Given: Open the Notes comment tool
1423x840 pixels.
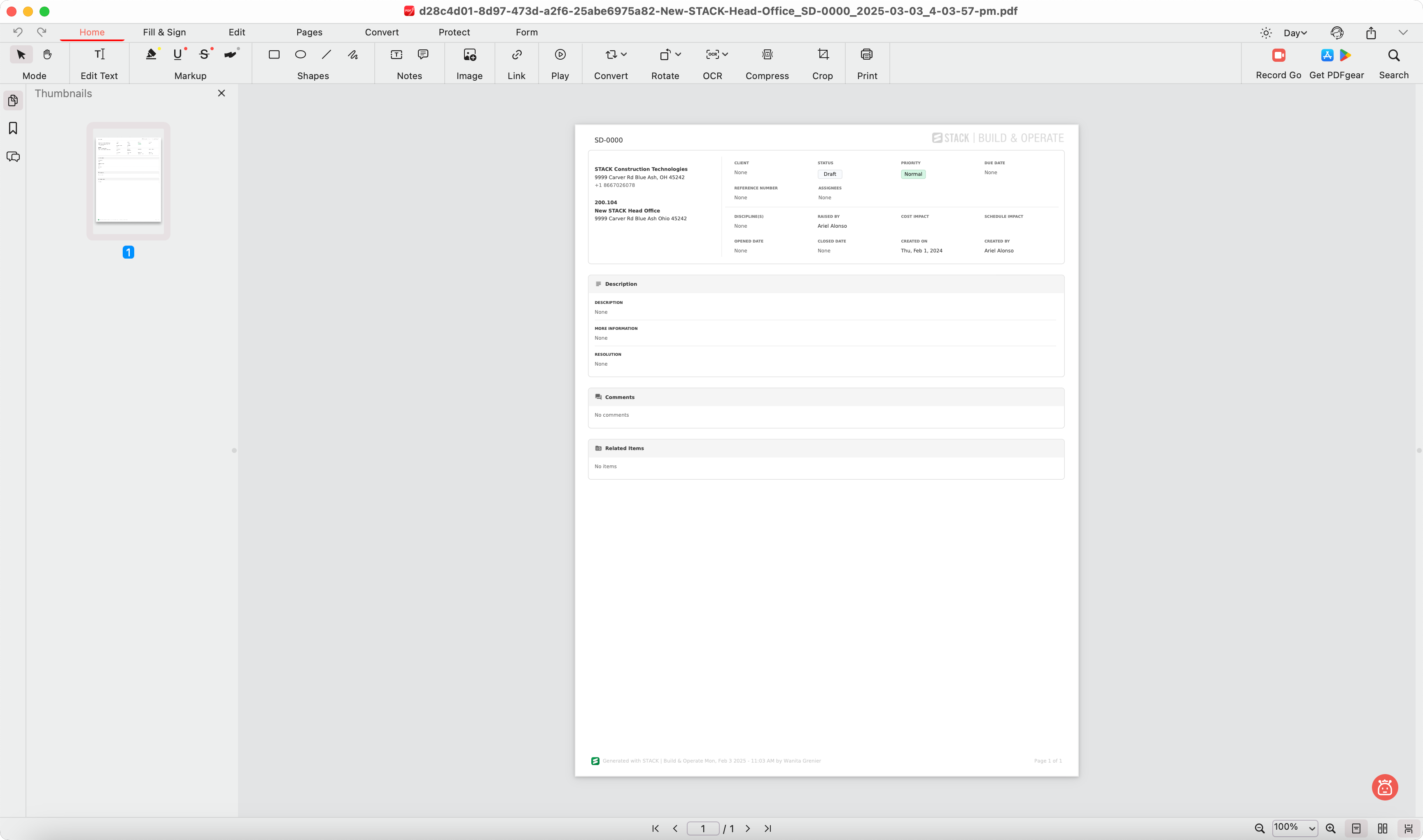Looking at the screenshot, I should pos(422,54).
